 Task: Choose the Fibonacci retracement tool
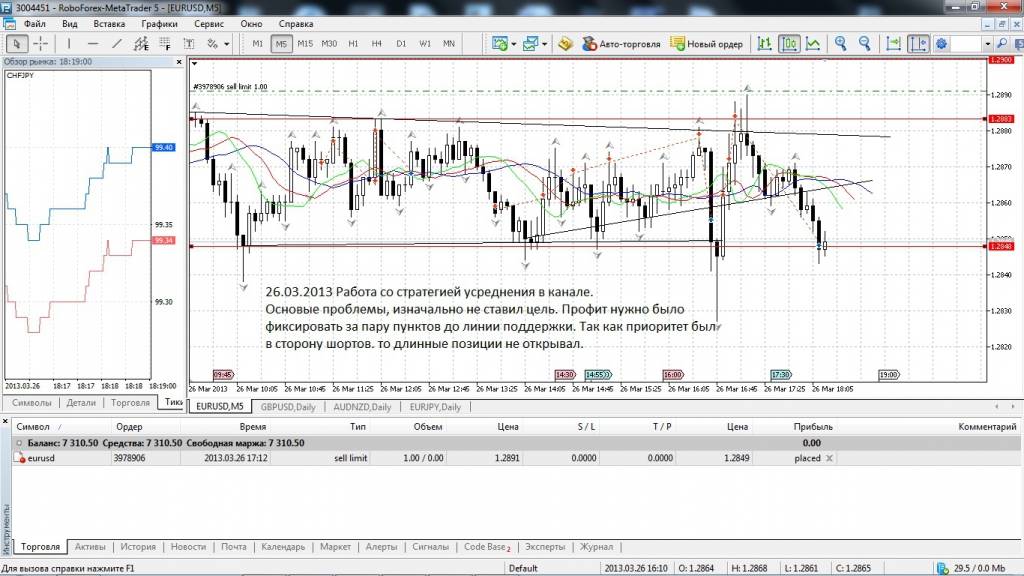coord(163,44)
